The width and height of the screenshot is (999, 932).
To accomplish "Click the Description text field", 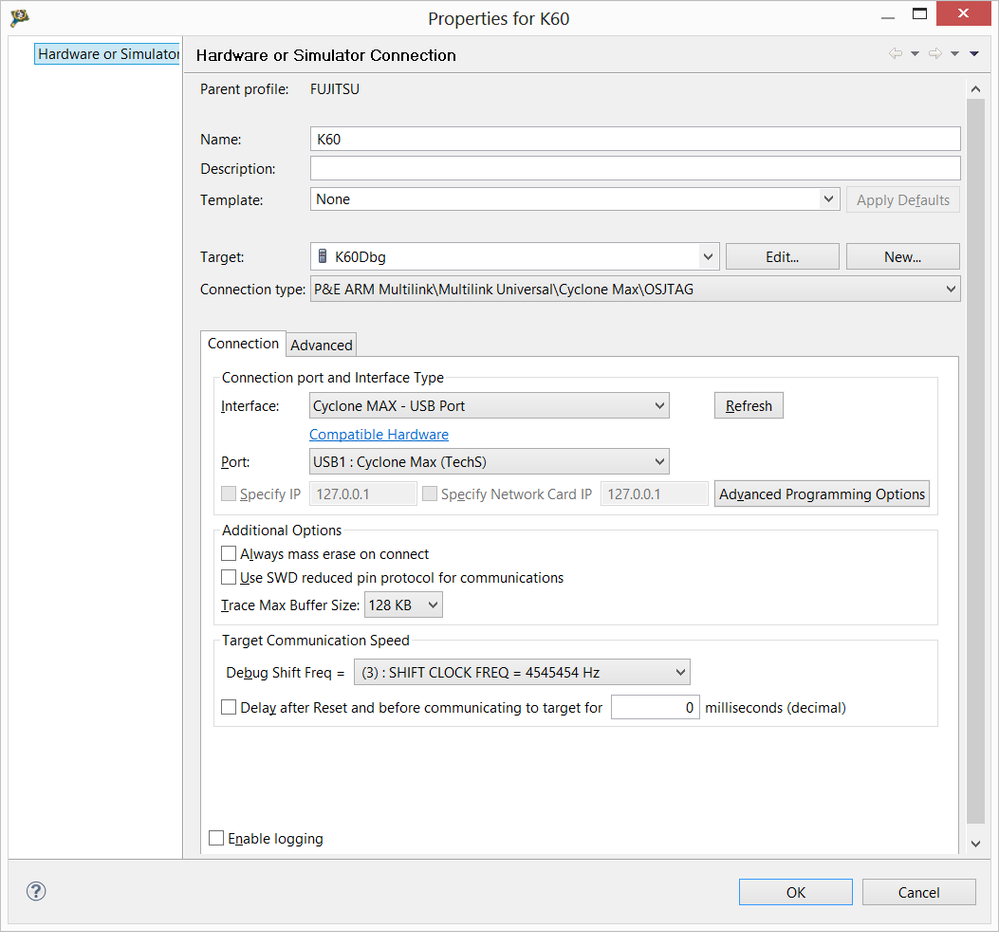I will 635,169.
